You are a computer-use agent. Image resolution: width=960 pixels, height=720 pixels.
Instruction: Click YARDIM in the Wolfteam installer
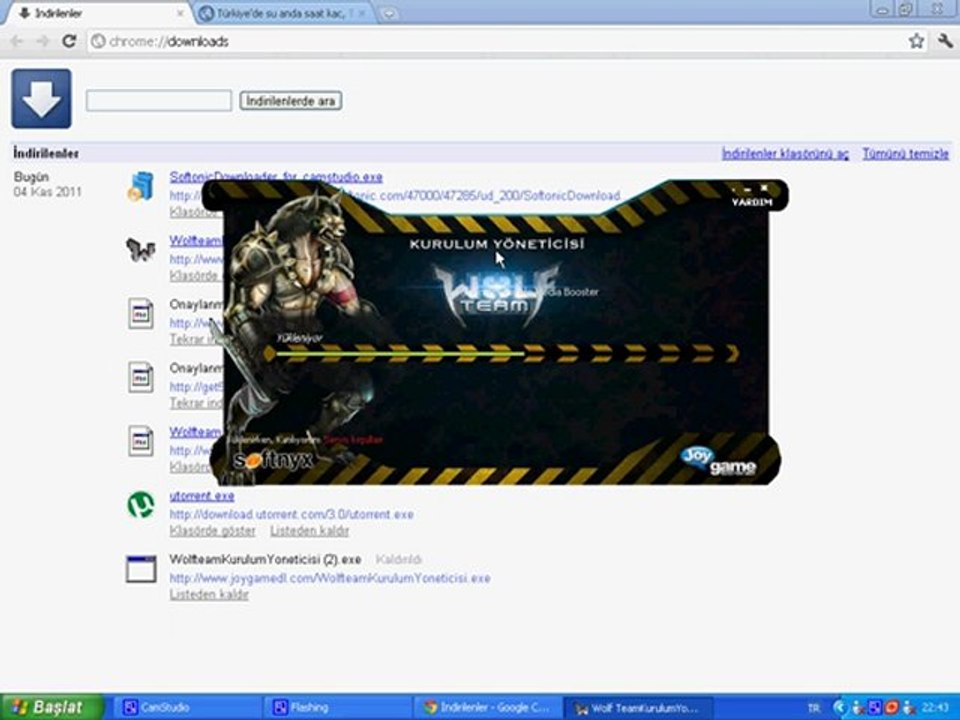(751, 202)
